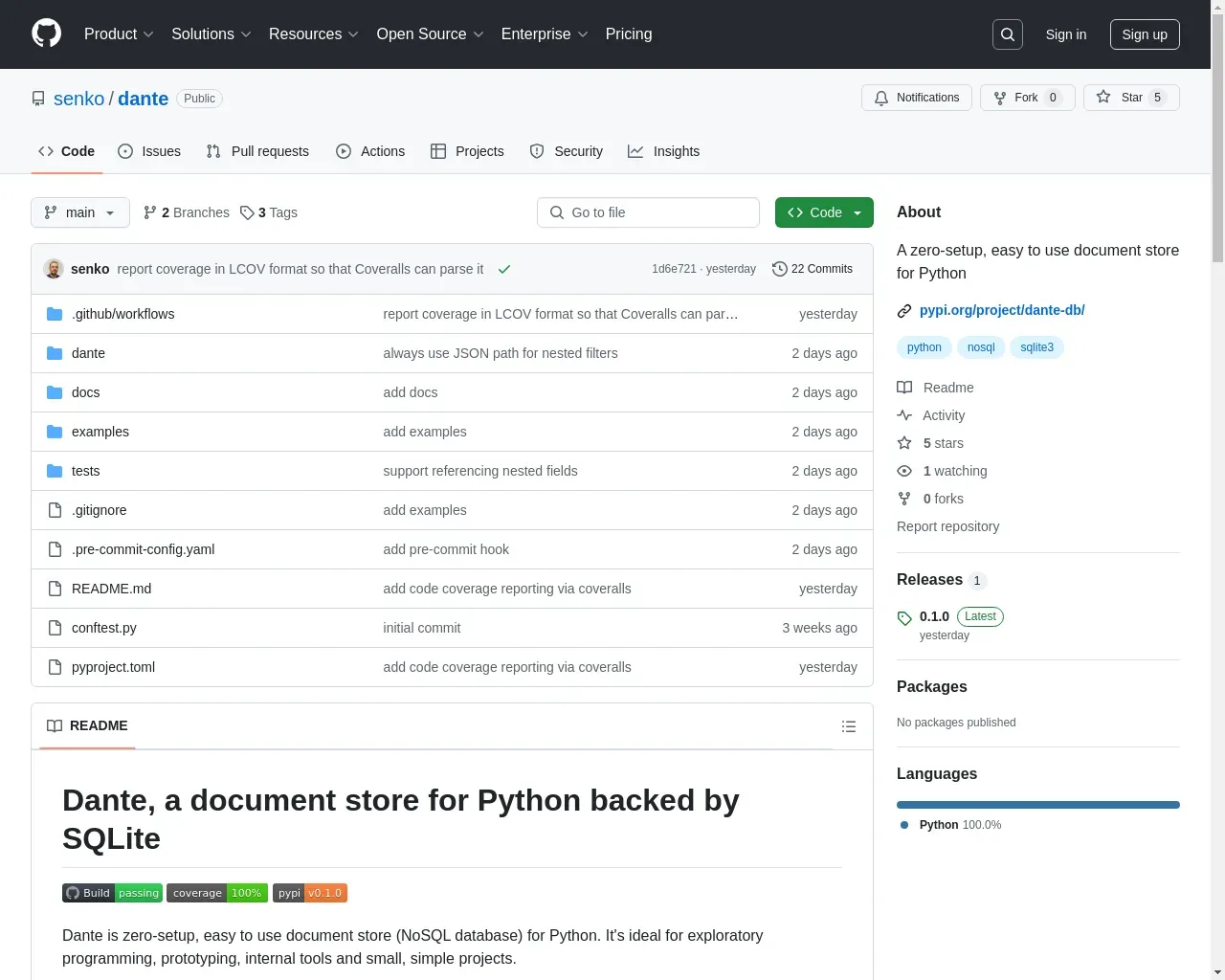The width and height of the screenshot is (1225, 980).
Task: Open the README outline list icon
Action: (848, 726)
